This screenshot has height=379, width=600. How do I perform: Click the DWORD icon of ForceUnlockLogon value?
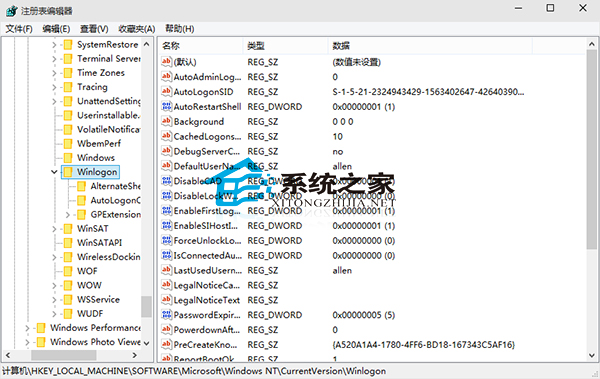(x=166, y=241)
